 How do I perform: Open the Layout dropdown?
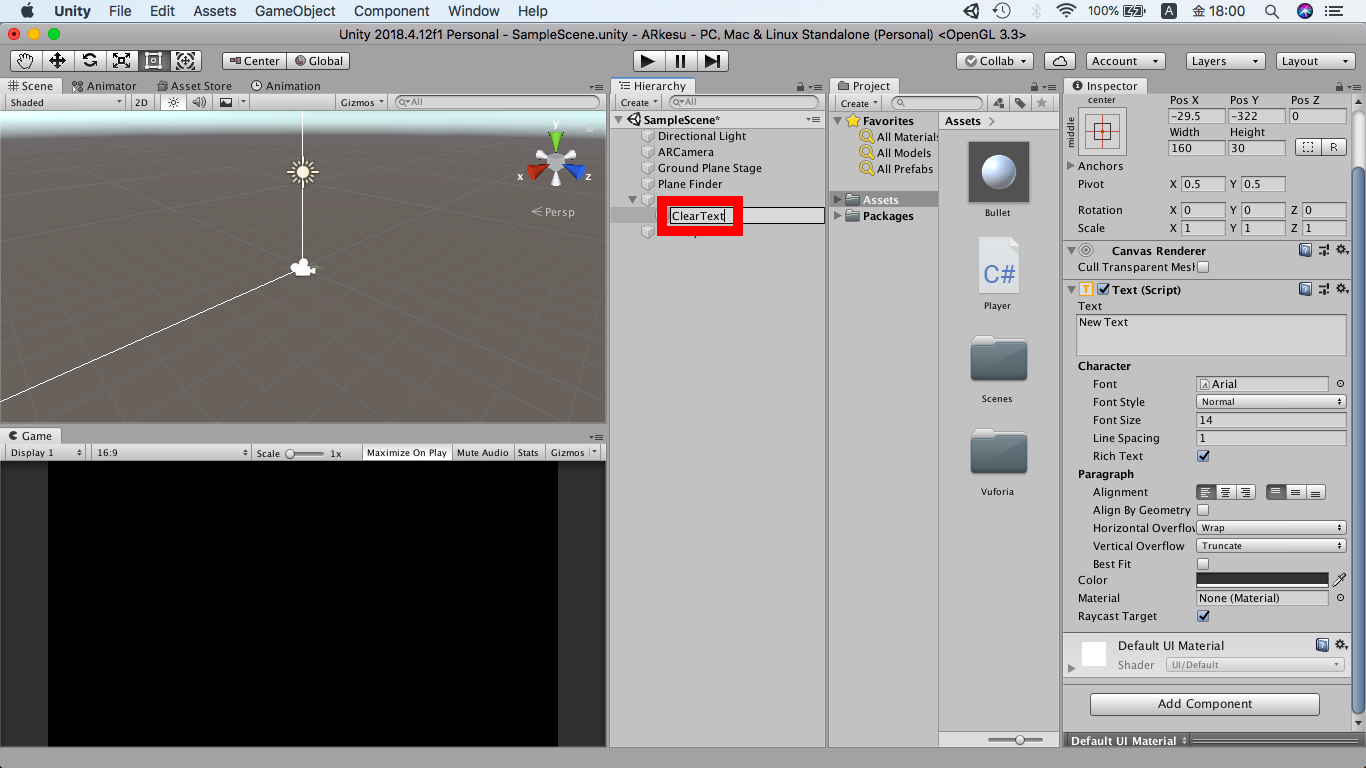(x=1316, y=61)
